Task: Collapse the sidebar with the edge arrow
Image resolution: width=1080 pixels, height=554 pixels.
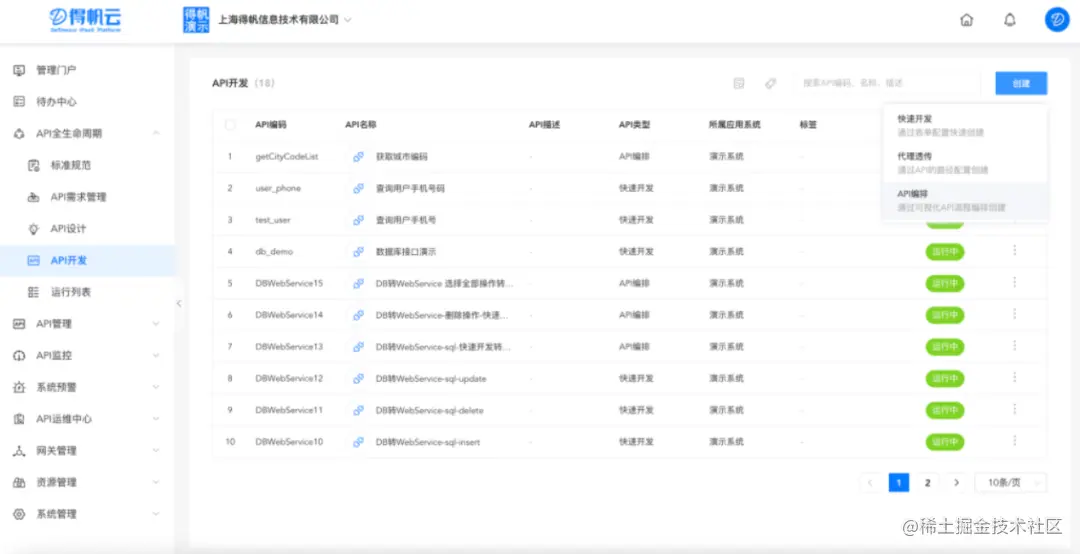Action: (178, 303)
